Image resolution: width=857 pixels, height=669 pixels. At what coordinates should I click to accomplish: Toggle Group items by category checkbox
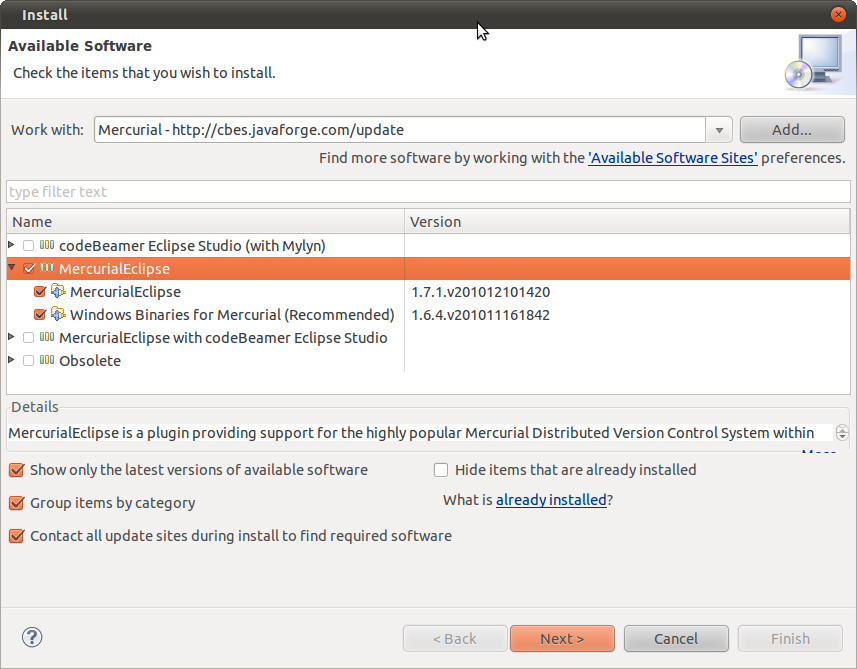pyautogui.click(x=16, y=503)
